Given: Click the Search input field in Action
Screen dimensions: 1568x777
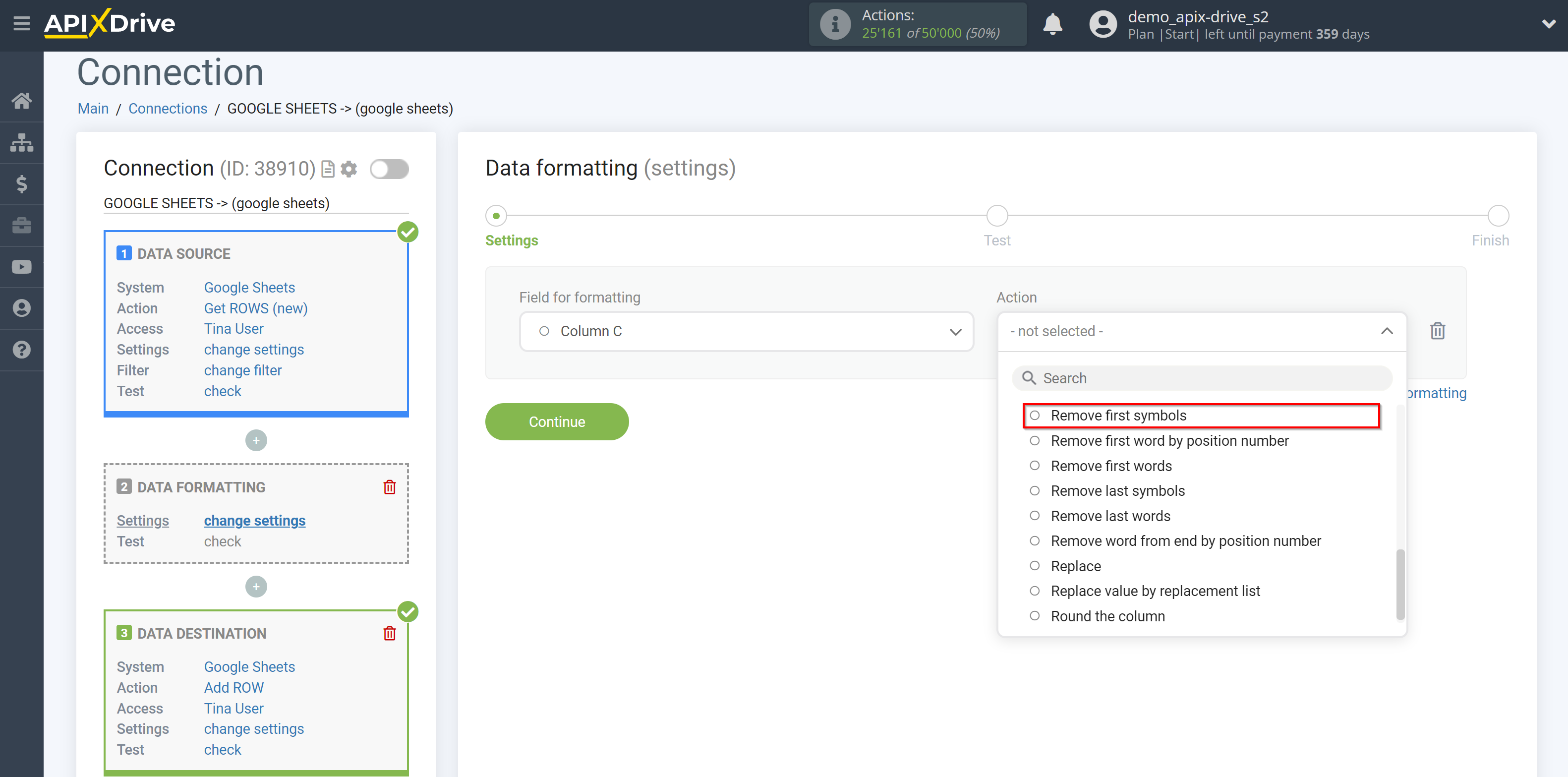Looking at the screenshot, I should coord(1201,378).
